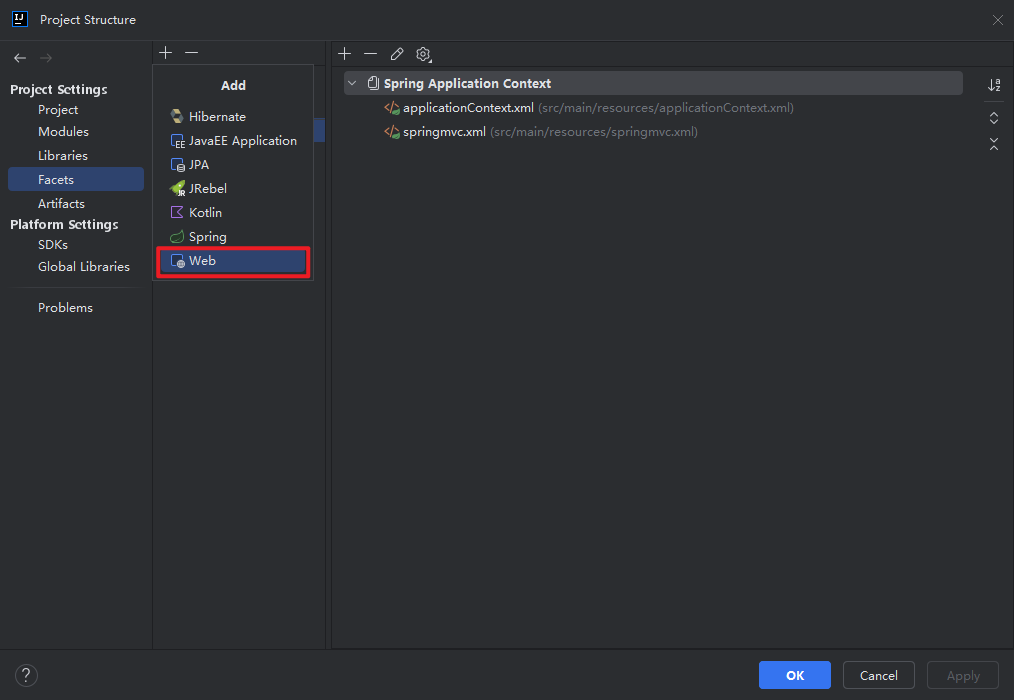Click the IntelliJ IDEA logo icon
Viewport: 1014px width, 700px height.
(20, 19)
